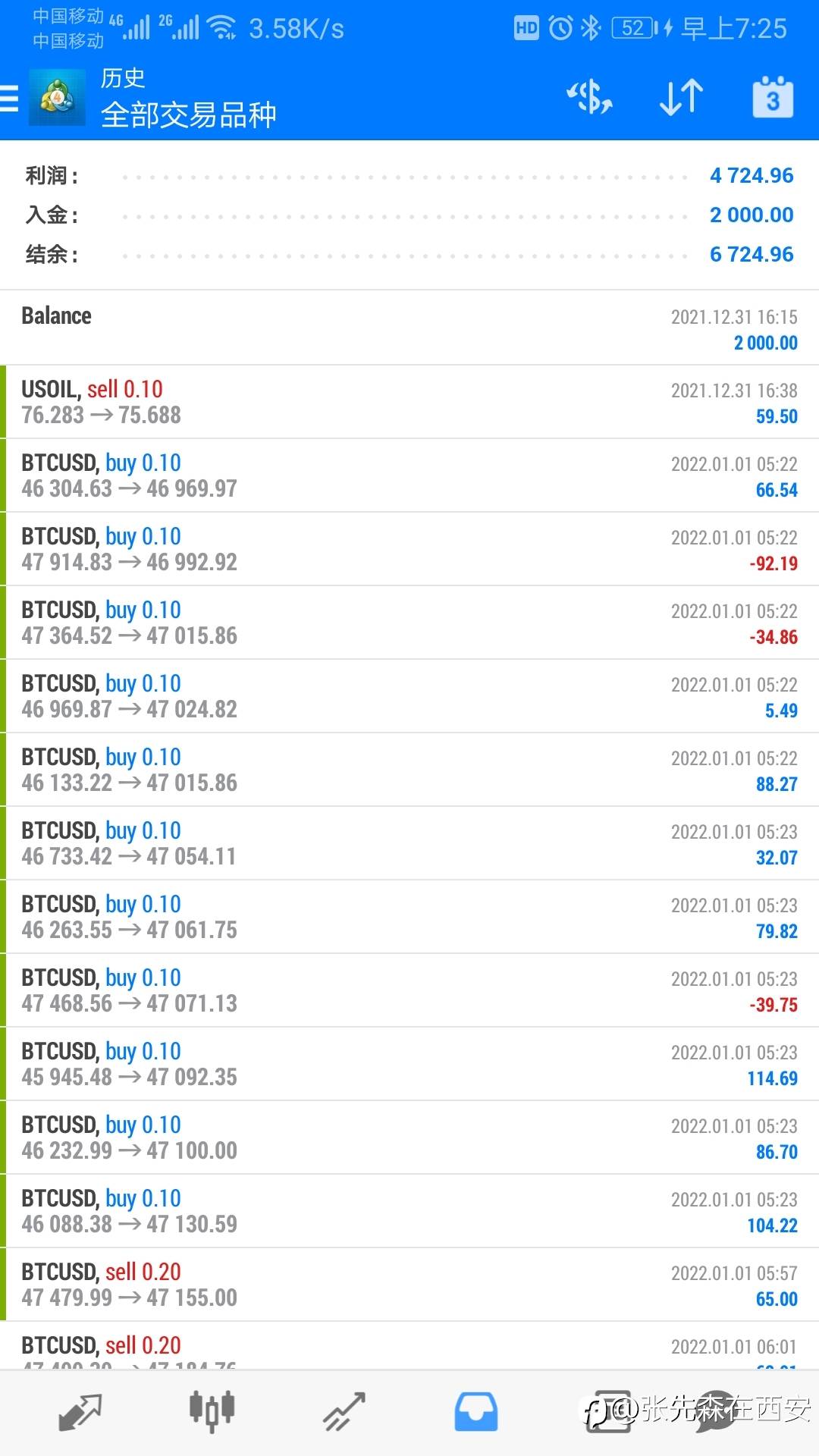Select BTCUSD trade with profit 66.54
Image resolution: width=819 pixels, height=1456 pixels.
[x=409, y=475]
